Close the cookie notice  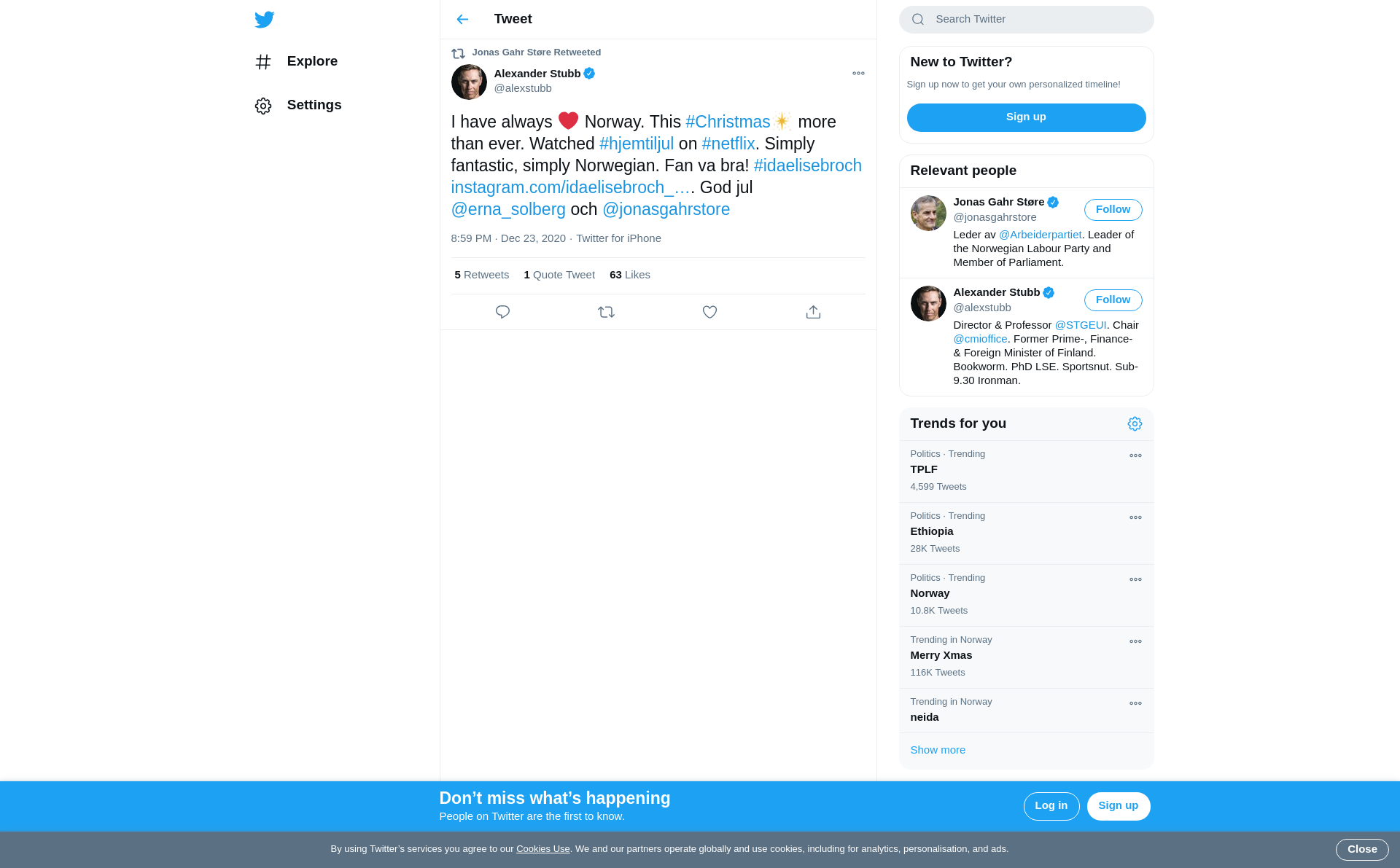point(1362,850)
